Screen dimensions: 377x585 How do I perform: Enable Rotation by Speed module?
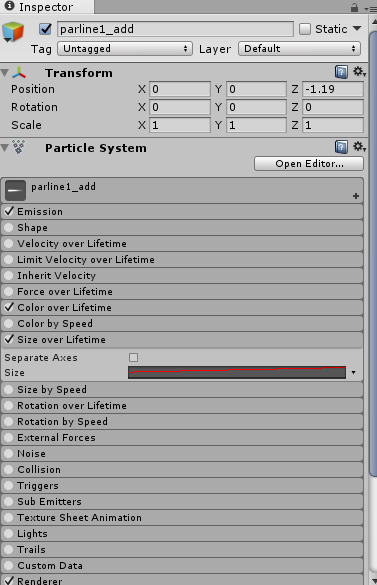coord(9,422)
